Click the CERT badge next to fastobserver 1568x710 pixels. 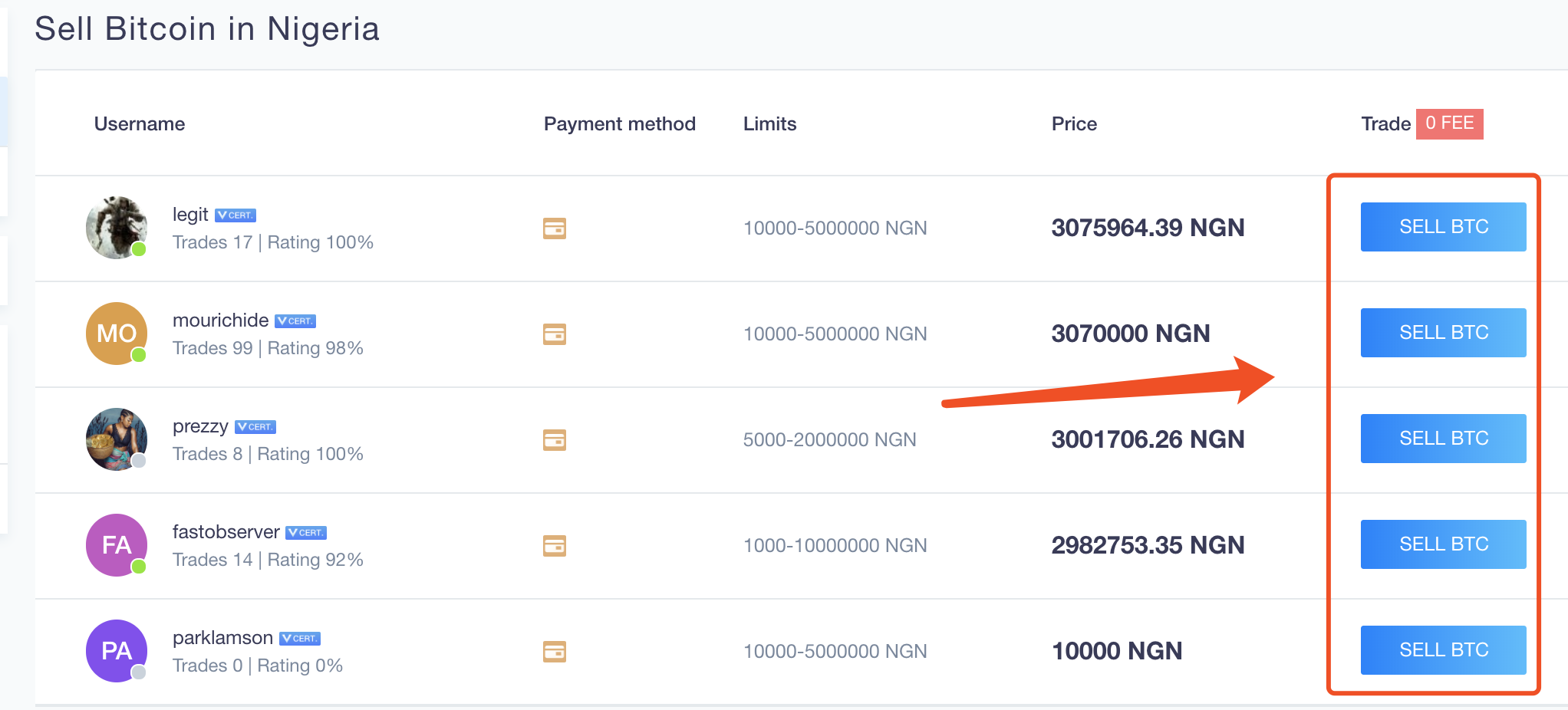pos(306,533)
